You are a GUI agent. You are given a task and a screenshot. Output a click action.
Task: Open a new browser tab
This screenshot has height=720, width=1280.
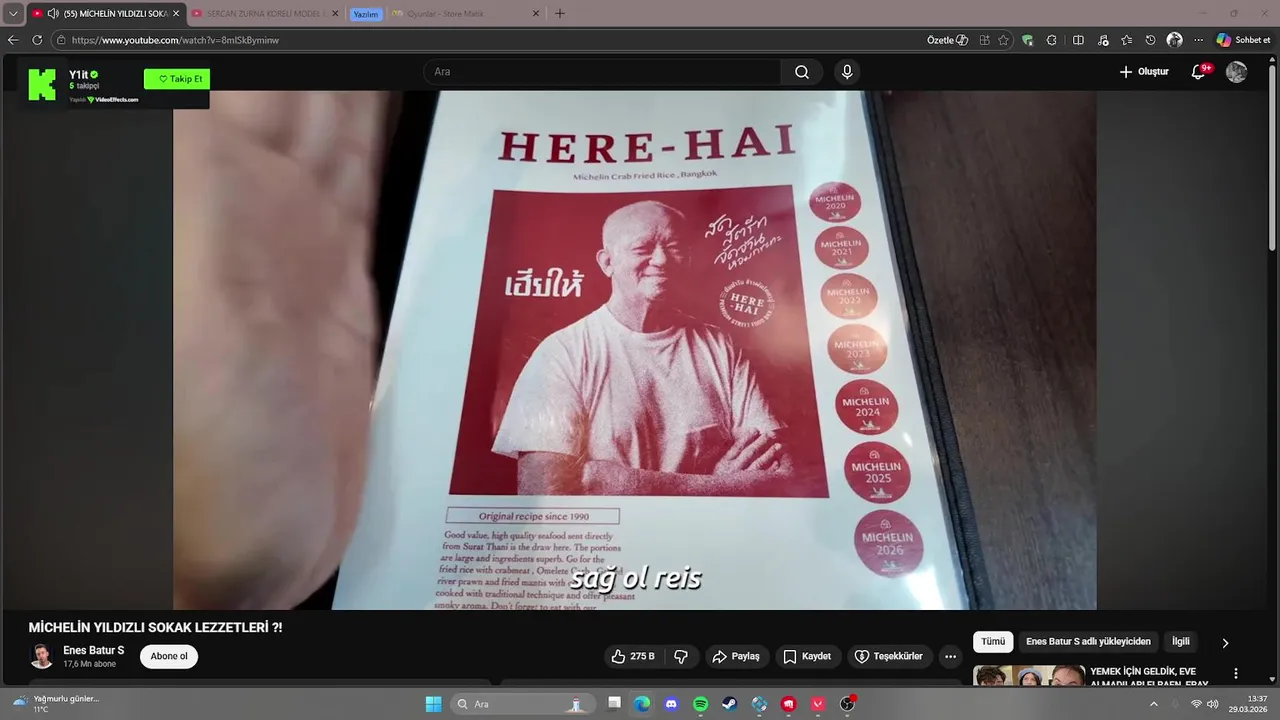tap(560, 14)
